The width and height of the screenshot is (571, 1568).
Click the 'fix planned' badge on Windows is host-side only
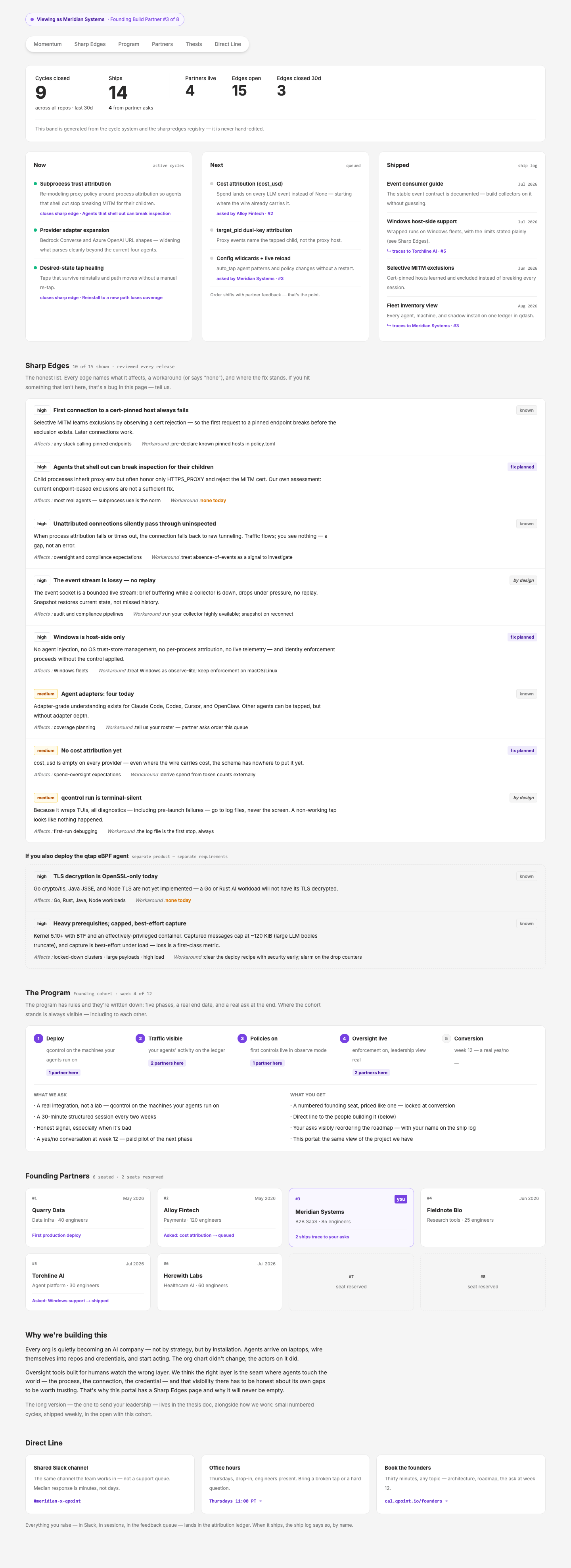[x=522, y=637]
